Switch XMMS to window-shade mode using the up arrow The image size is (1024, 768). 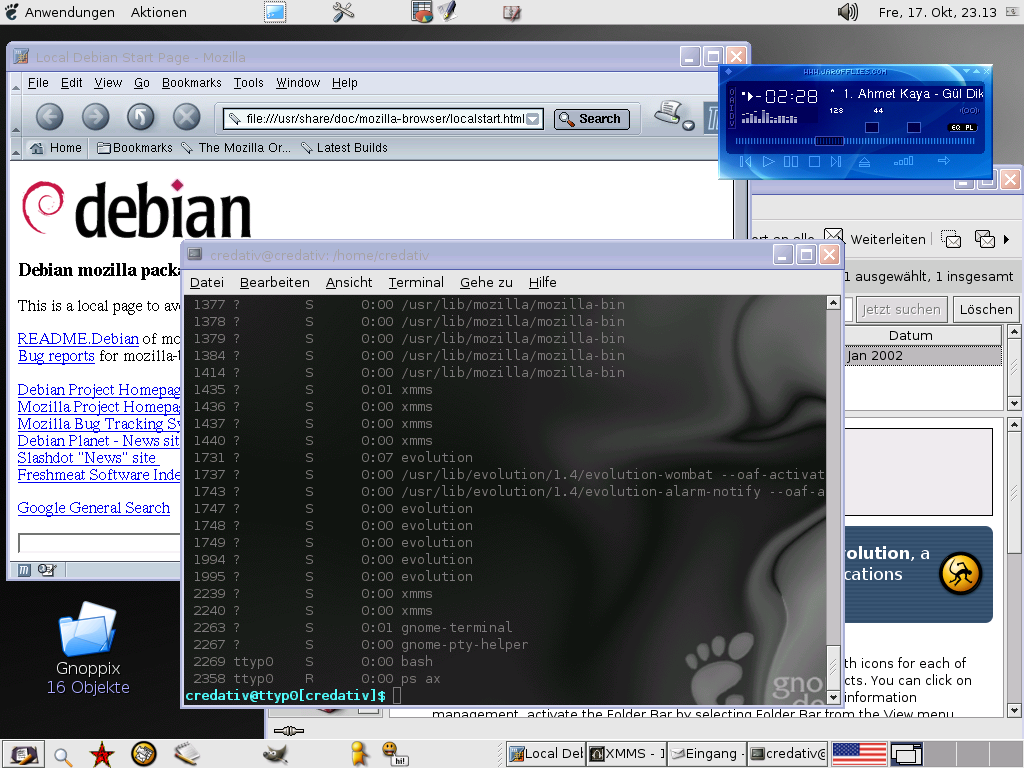[x=978, y=71]
